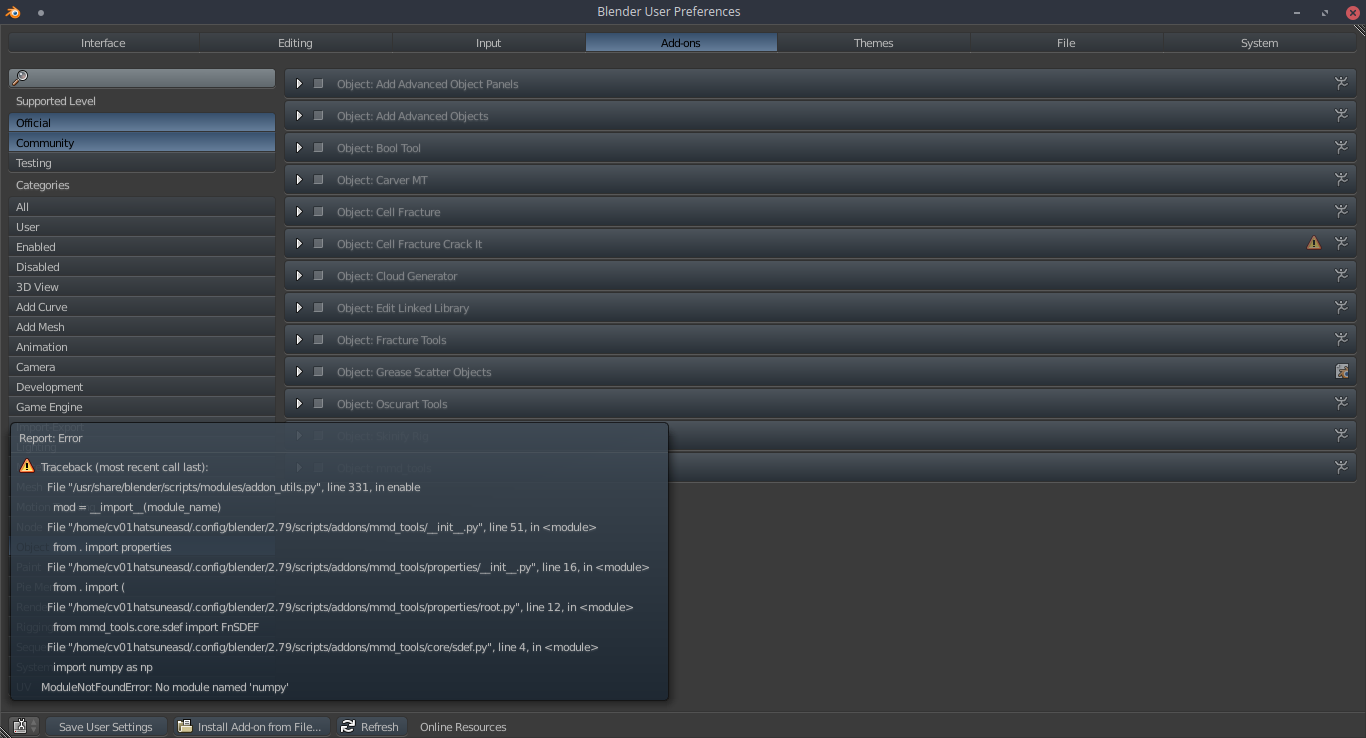
Task: Expand the Fracture Tools add-on details
Action: click(x=298, y=339)
